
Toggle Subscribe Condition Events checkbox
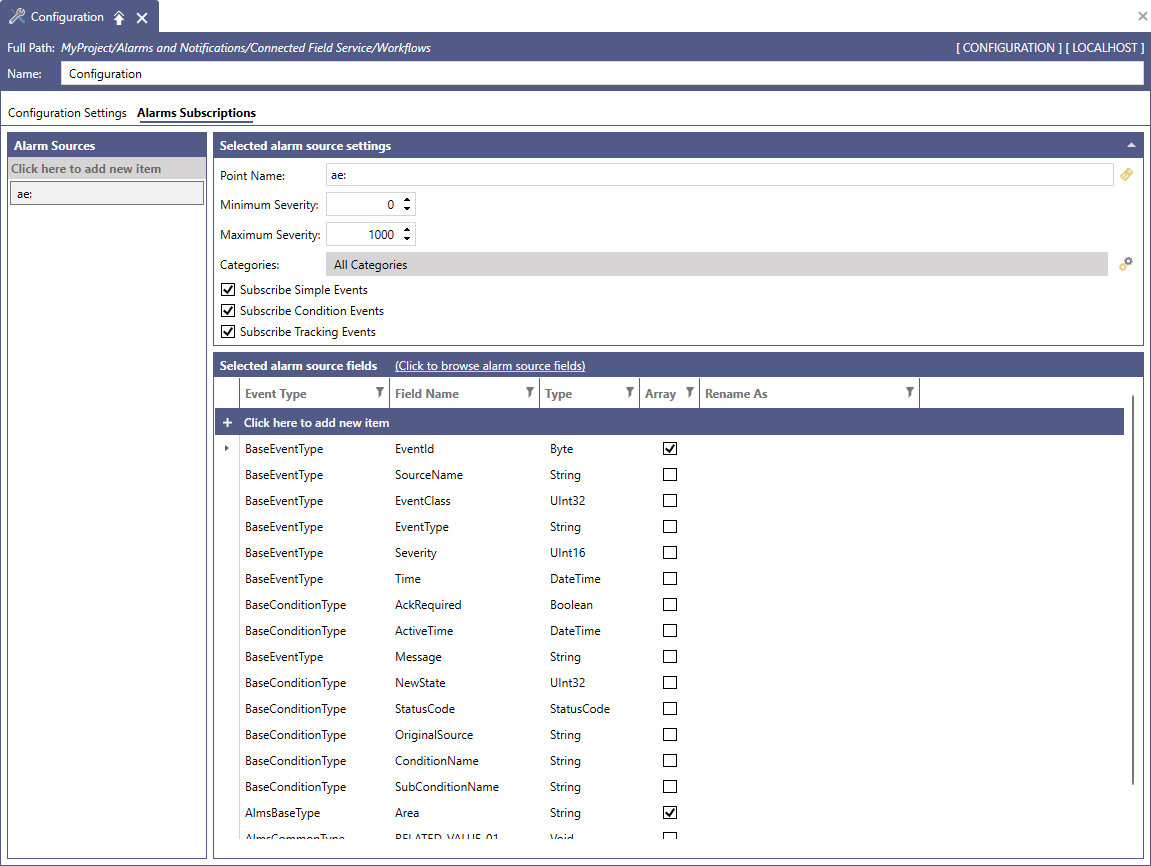(228, 310)
